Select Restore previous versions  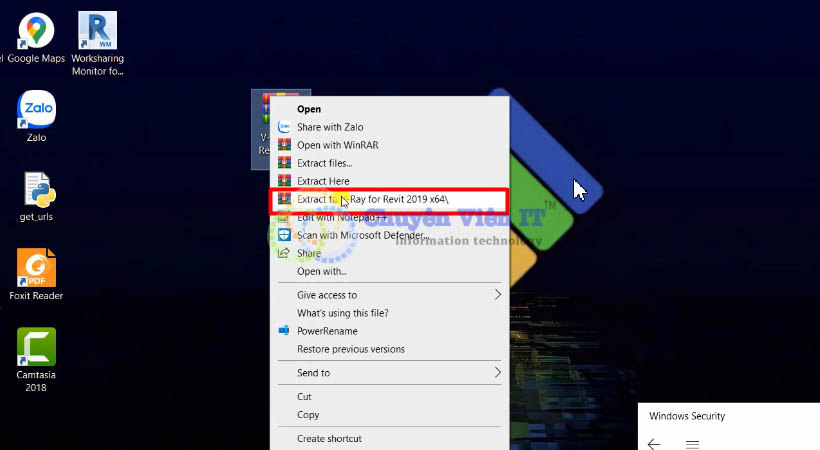(x=350, y=349)
